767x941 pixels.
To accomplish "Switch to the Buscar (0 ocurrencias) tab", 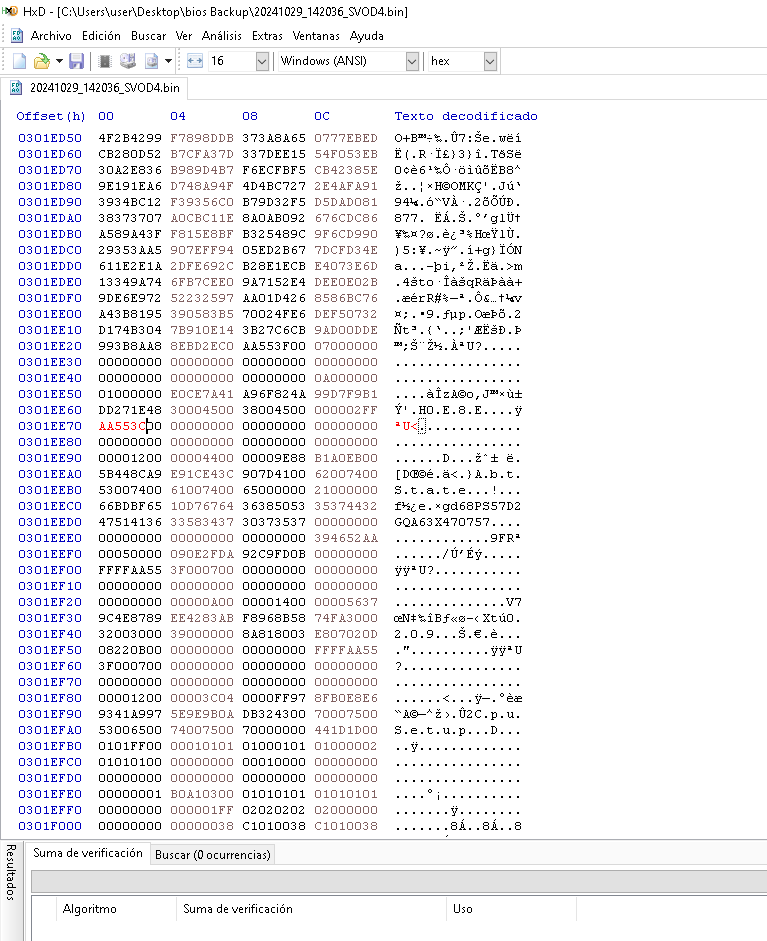I will (x=212, y=855).
